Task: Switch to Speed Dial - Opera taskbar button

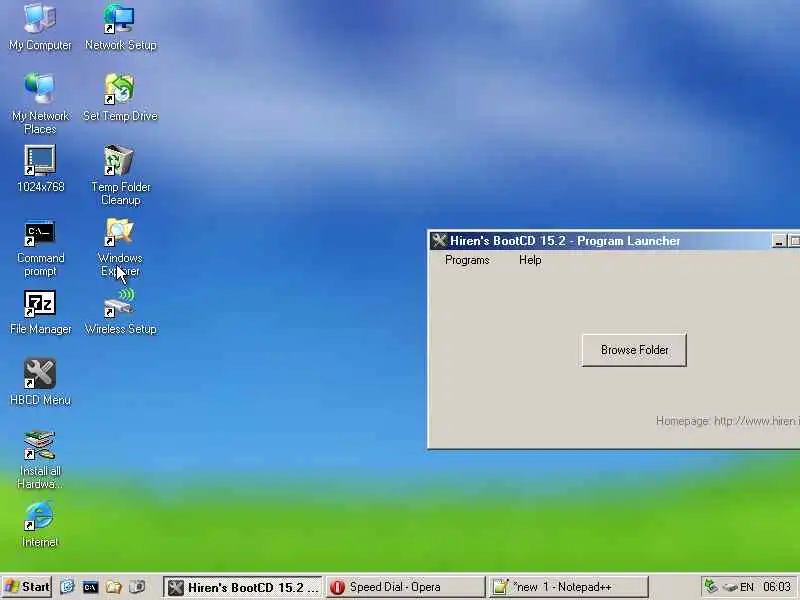Action: pyautogui.click(x=406, y=587)
